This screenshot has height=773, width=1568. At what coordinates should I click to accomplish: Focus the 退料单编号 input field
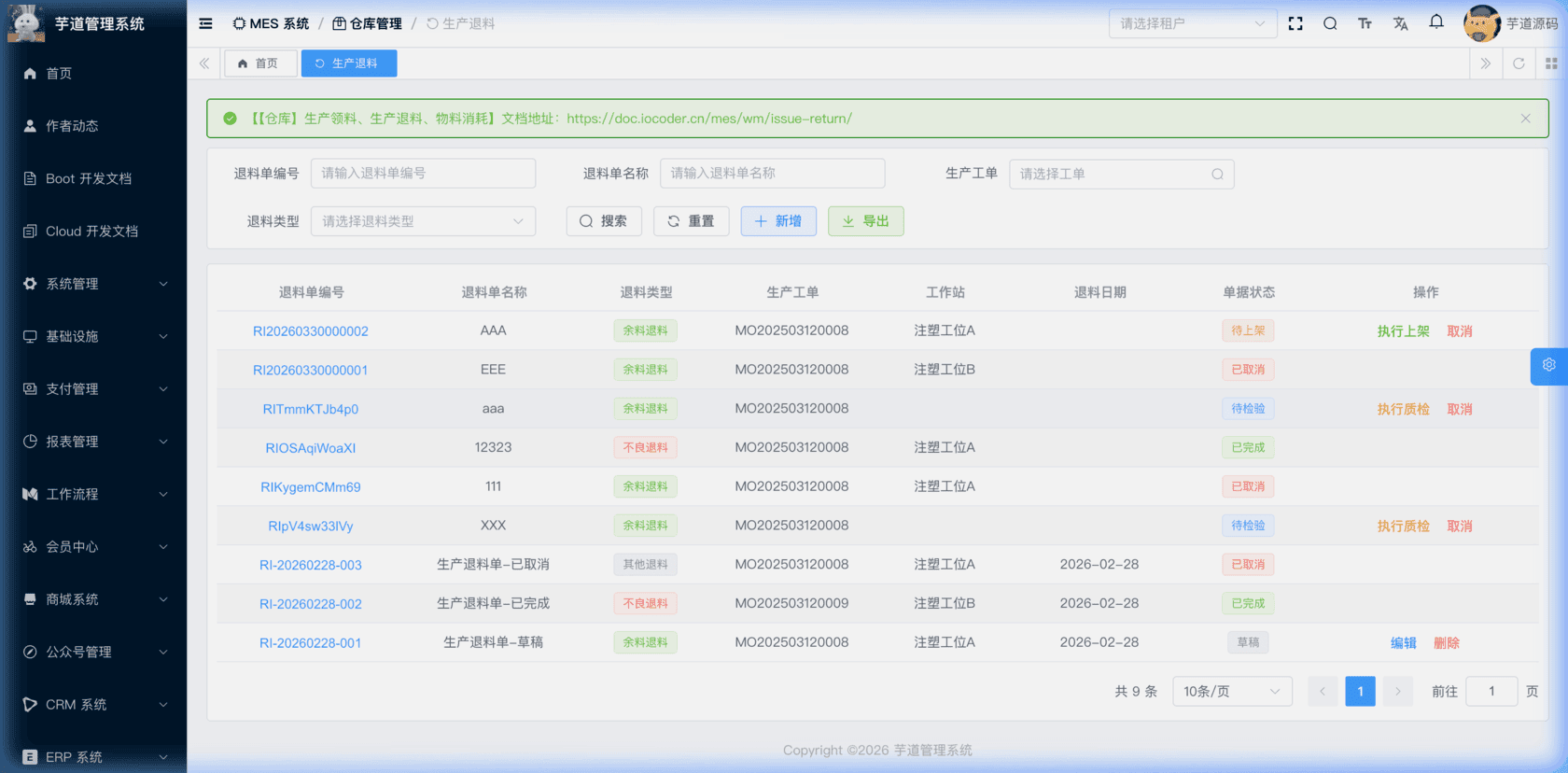[x=423, y=174]
